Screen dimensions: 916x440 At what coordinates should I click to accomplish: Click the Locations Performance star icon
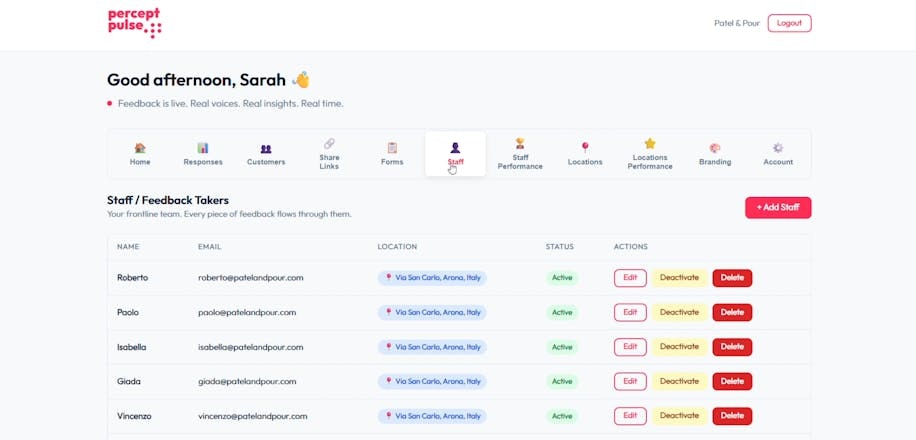[x=650, y=143]
